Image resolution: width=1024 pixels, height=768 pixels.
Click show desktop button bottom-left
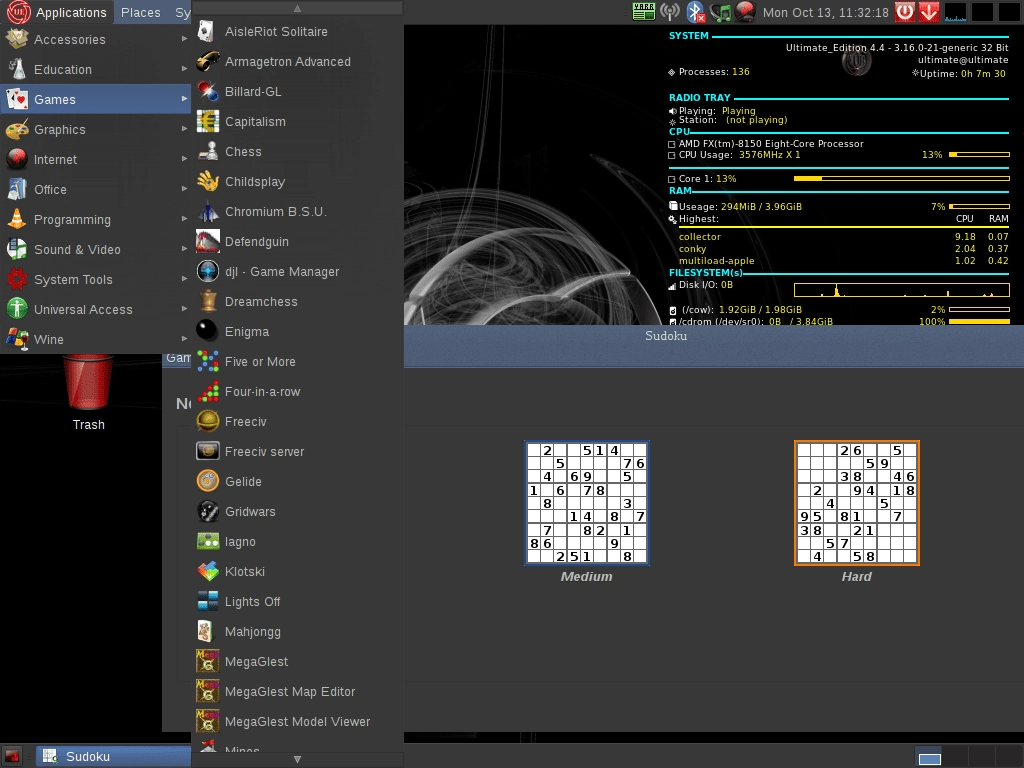(13, 756)
